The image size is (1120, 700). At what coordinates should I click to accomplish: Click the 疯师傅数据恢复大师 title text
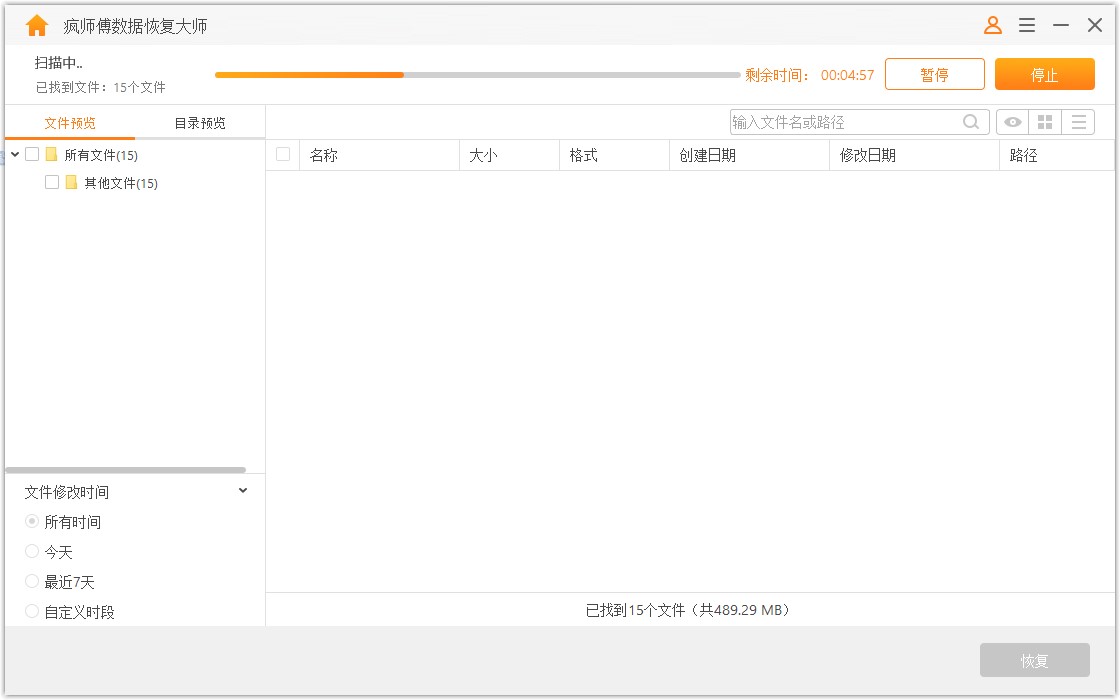(135, 26)
